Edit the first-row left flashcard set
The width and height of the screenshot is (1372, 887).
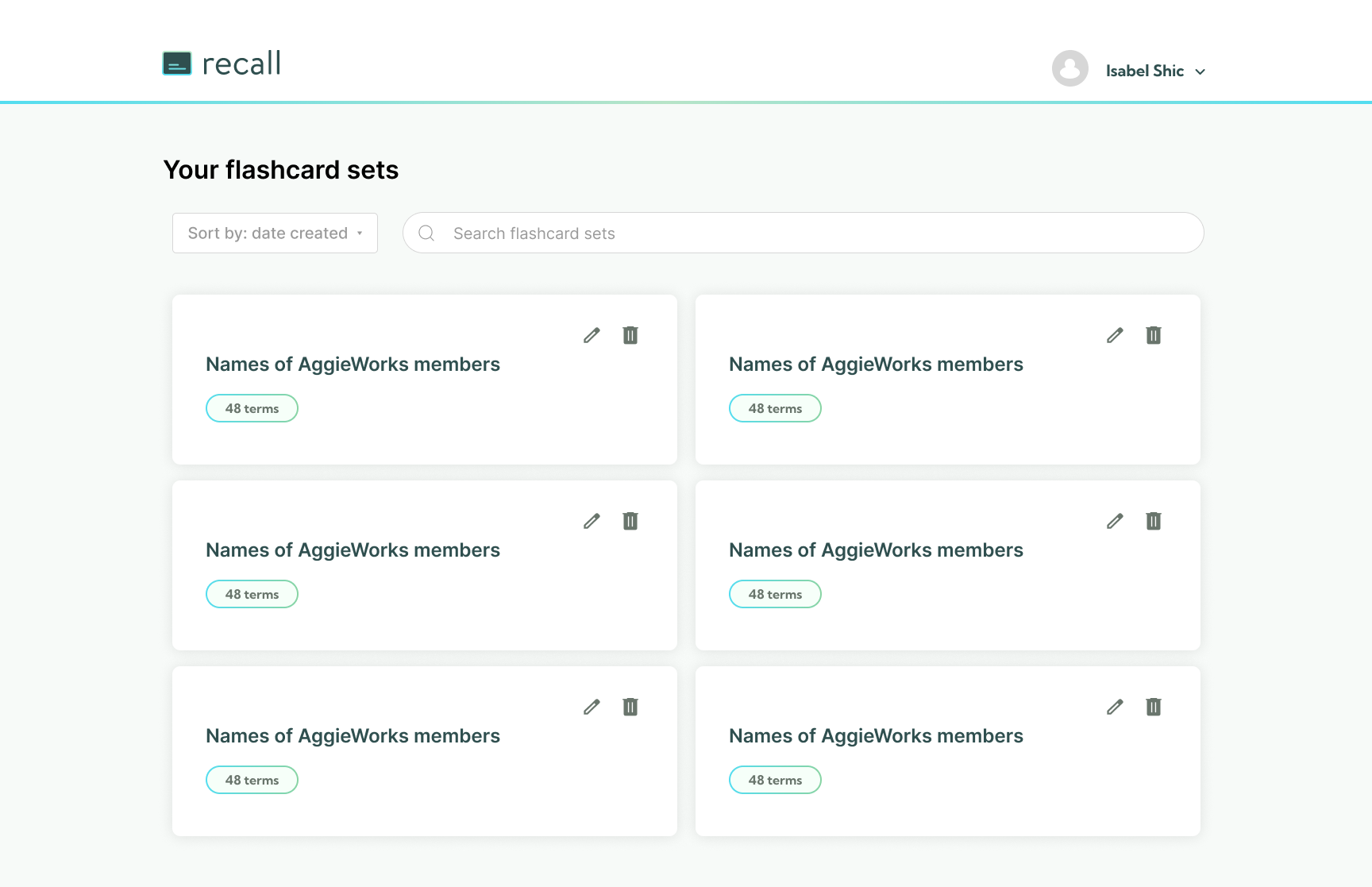click(592, 335)
